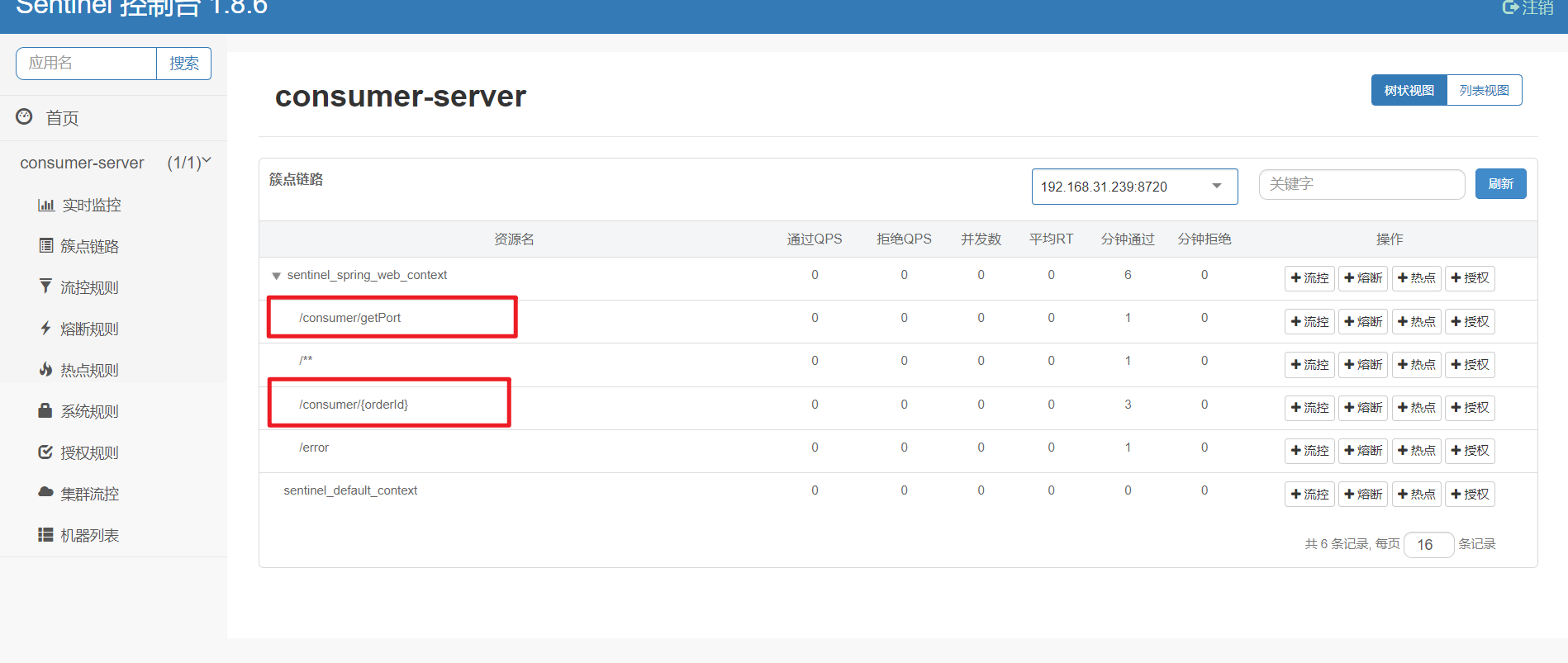Click the 资源名 column header
Viewport: 1568px width, 663px height.
click(514, 239)
